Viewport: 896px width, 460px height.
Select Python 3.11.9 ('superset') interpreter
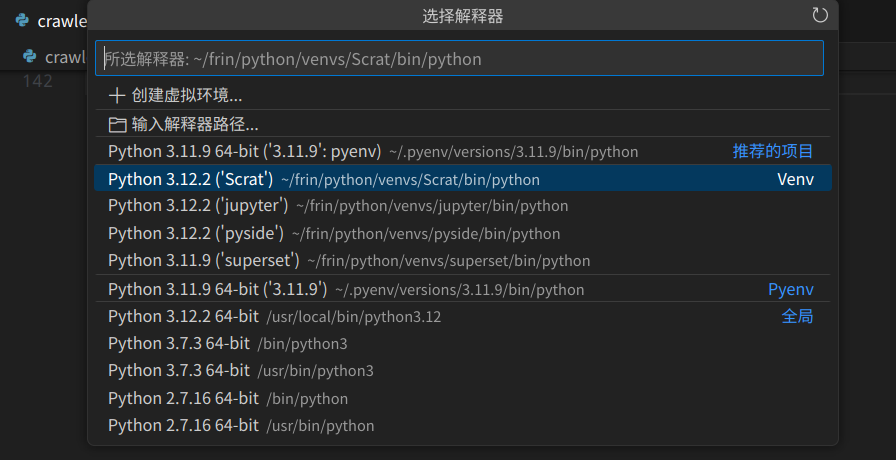click(x=463, y=261)
